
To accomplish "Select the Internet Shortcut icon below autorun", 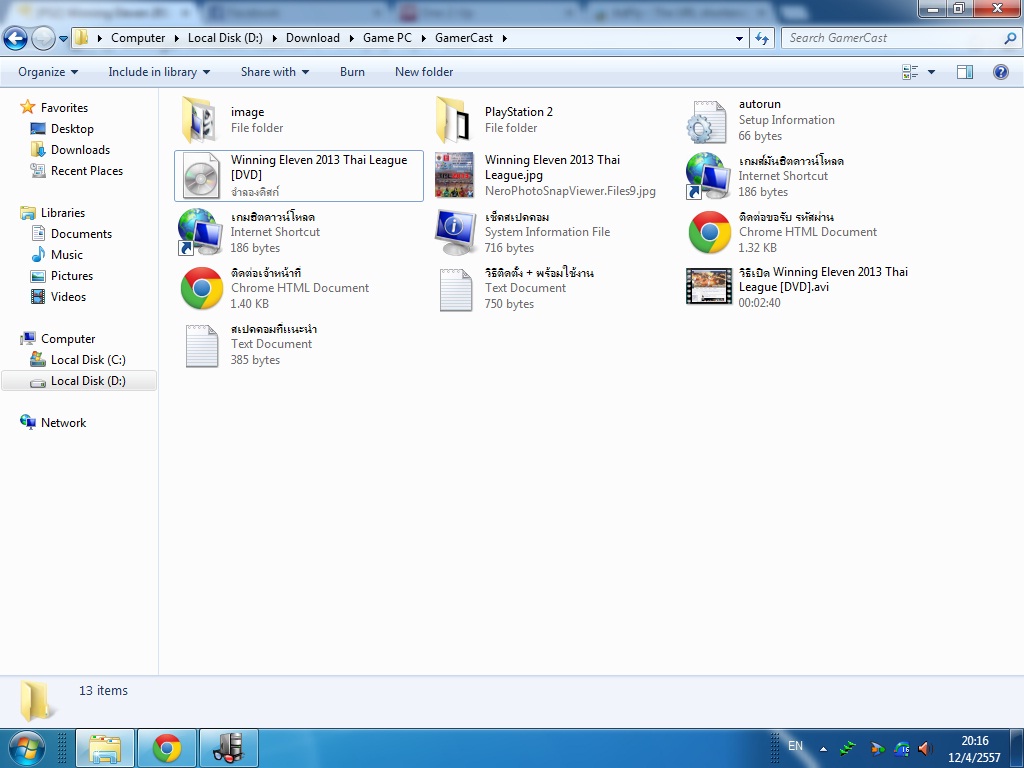I will click(708, 176).
